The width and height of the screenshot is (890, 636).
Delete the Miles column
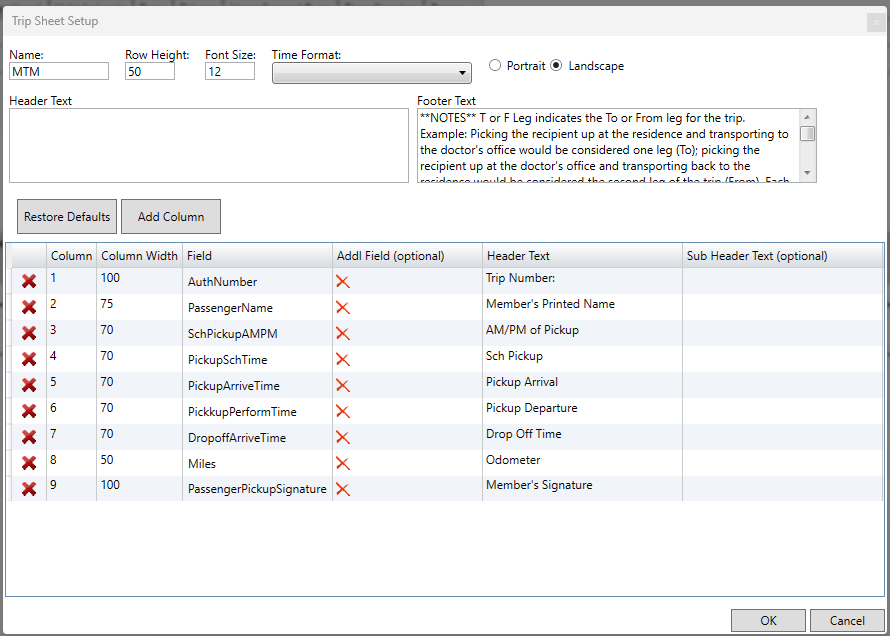(x=29, y=460)
